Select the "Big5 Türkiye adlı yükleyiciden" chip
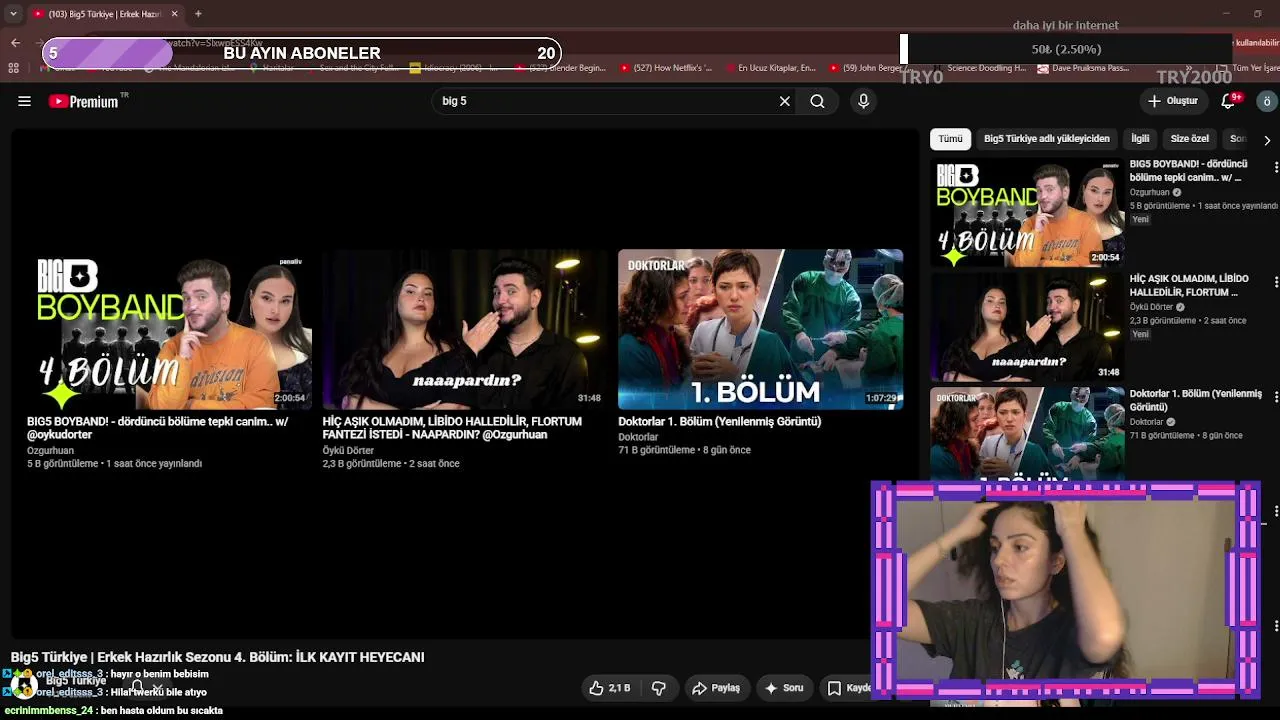The height and width of the screenshot is (720, 1280). [x=1047, y=139]
